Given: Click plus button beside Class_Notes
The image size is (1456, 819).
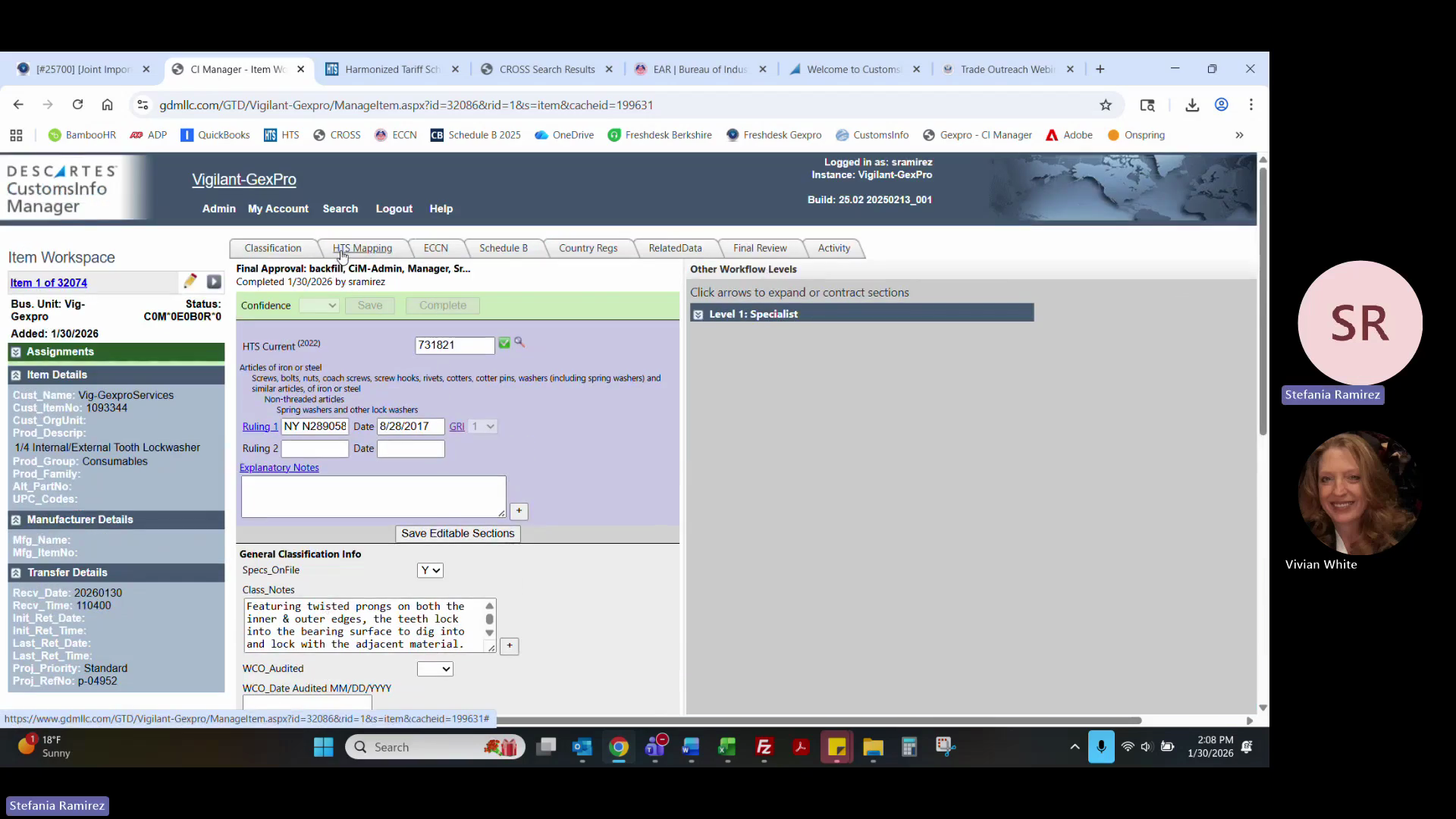Looking at the screenshot, I should pyautogui.click(x=510, y=646).
